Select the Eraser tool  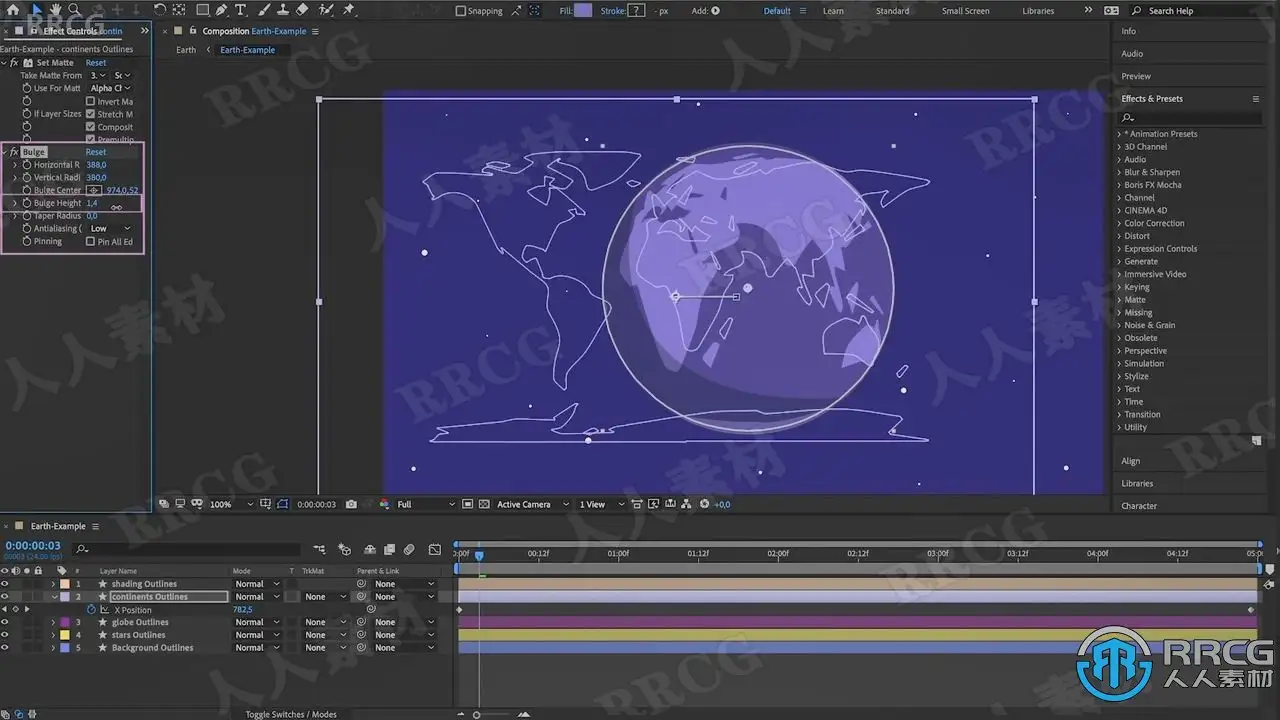pos(303,10)
